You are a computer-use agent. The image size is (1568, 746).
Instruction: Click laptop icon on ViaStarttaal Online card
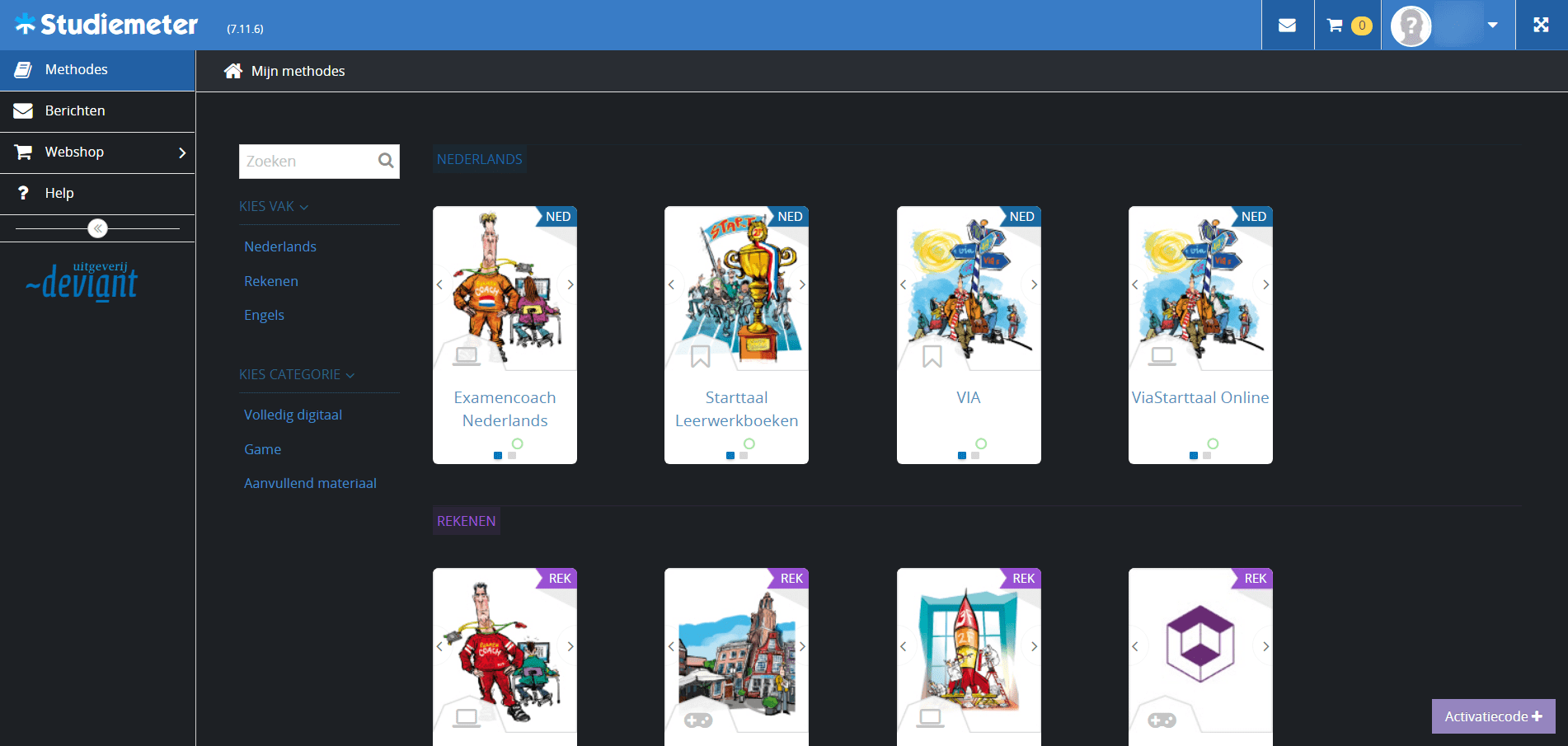click(x=1162, y=356)
